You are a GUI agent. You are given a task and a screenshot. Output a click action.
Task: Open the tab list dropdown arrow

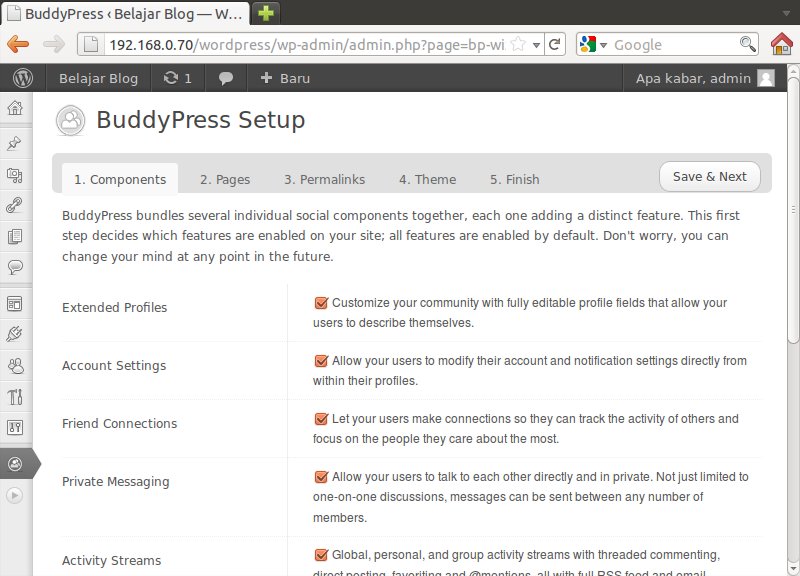786,13
